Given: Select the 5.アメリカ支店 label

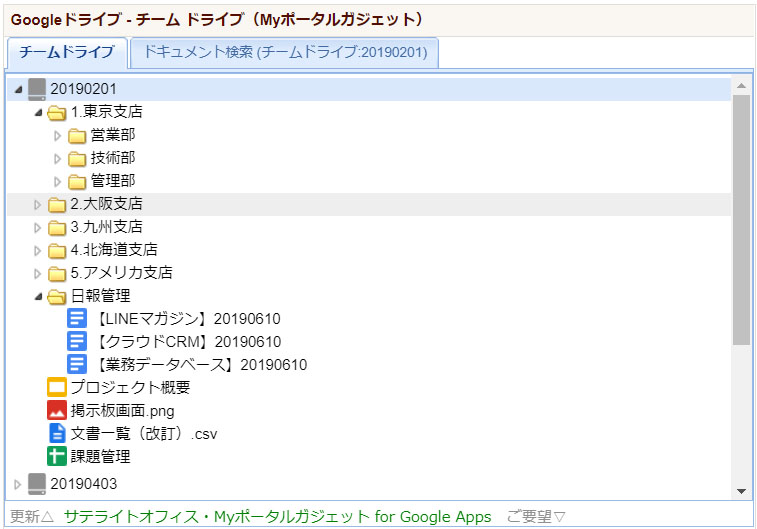Looking at the screenshot, I should [122, 273].
